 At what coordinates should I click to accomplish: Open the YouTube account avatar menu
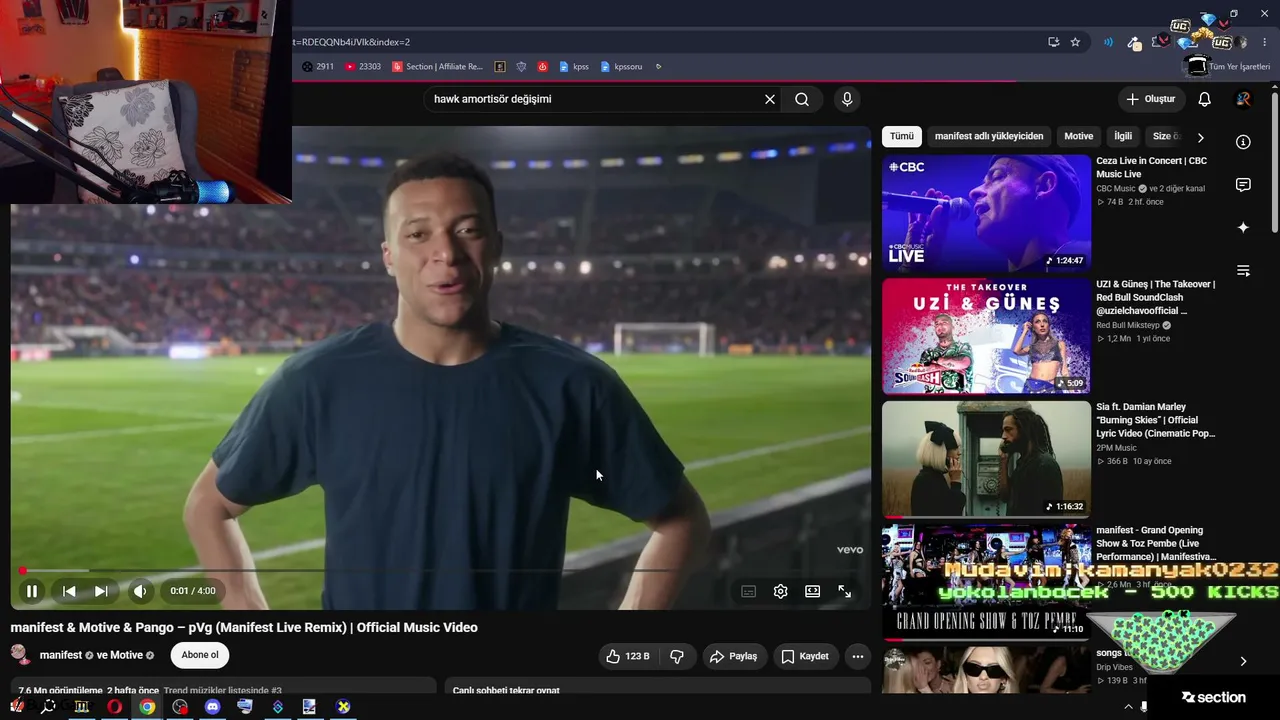1243,99
